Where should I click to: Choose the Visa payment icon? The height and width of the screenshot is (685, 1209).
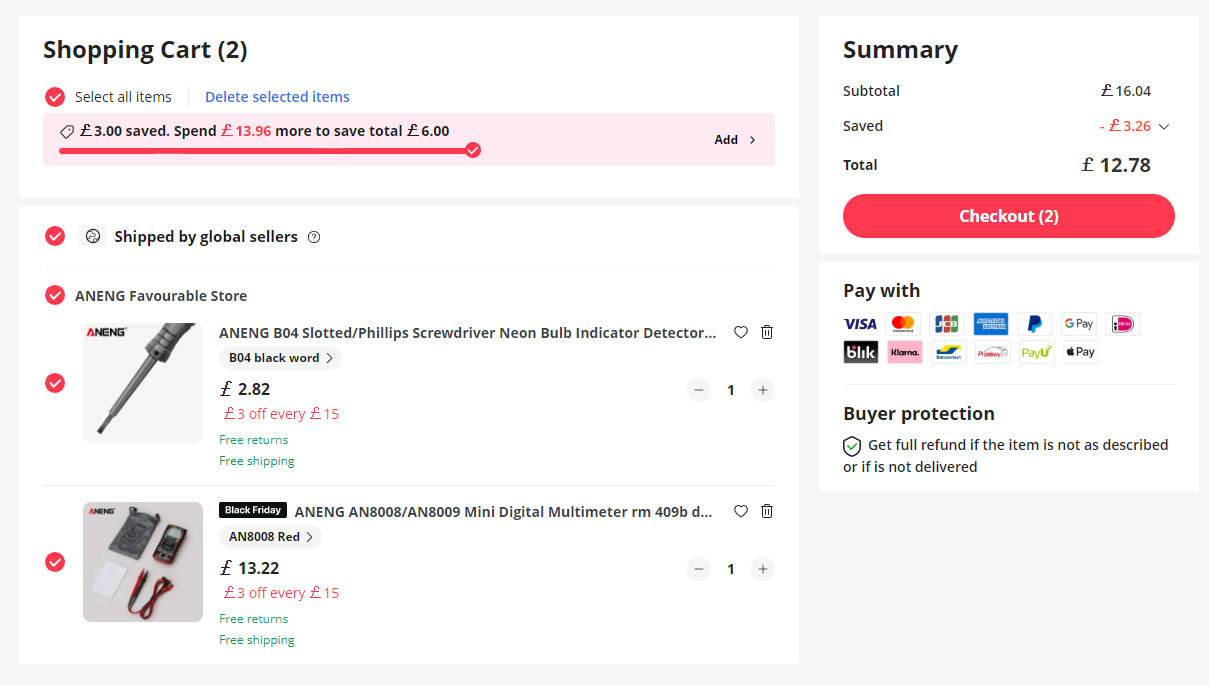(x=860, y=324)
